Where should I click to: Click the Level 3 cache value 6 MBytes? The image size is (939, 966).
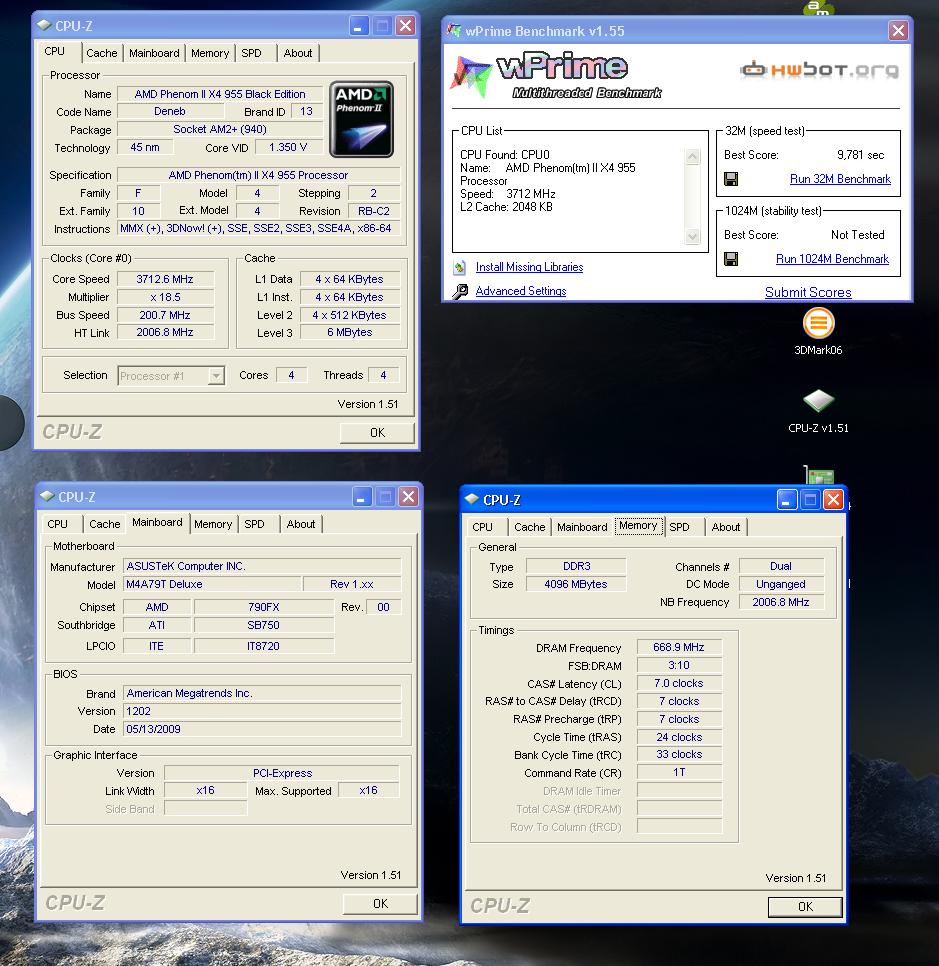tap(350, 333)
